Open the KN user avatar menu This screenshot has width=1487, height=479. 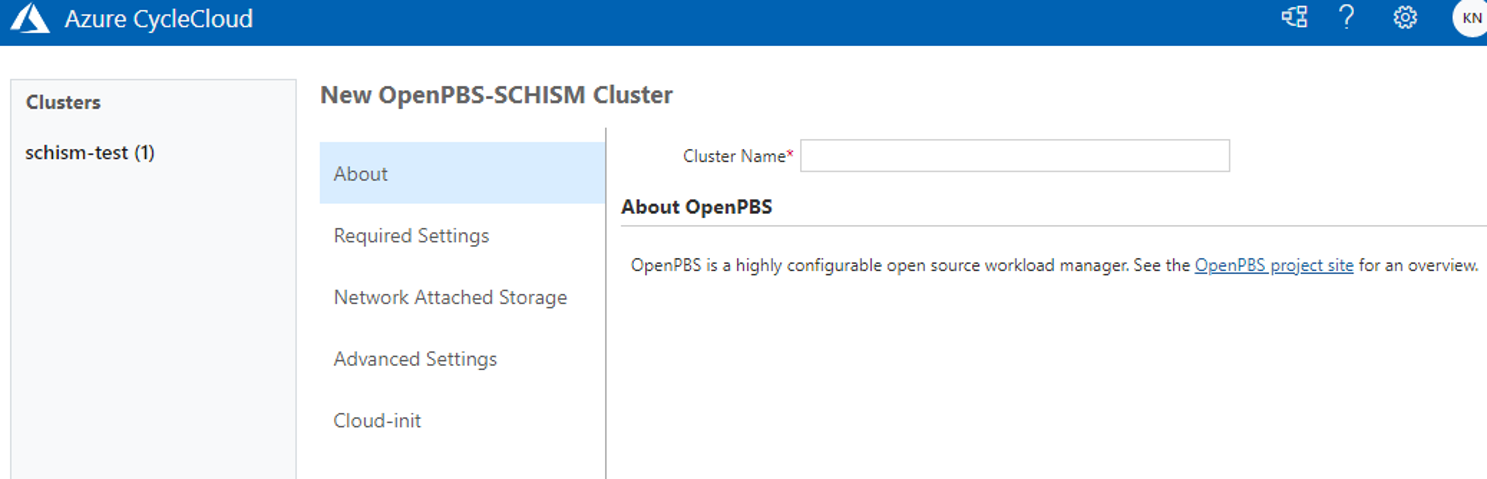pyautogui.click(x=1470, y=18)
